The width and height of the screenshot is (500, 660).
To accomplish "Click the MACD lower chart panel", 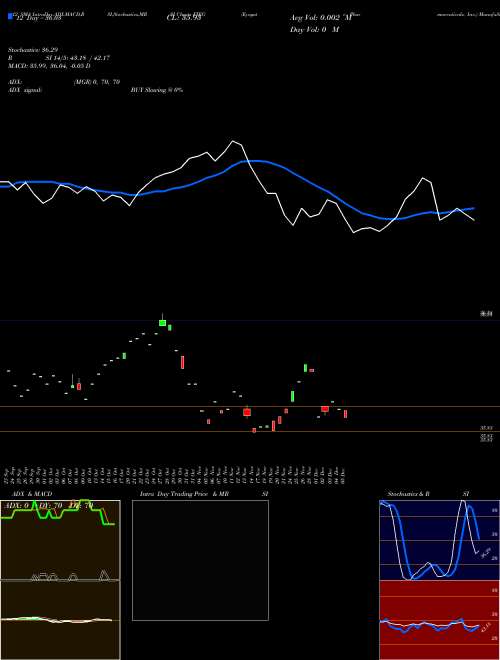I will (60, 620).
